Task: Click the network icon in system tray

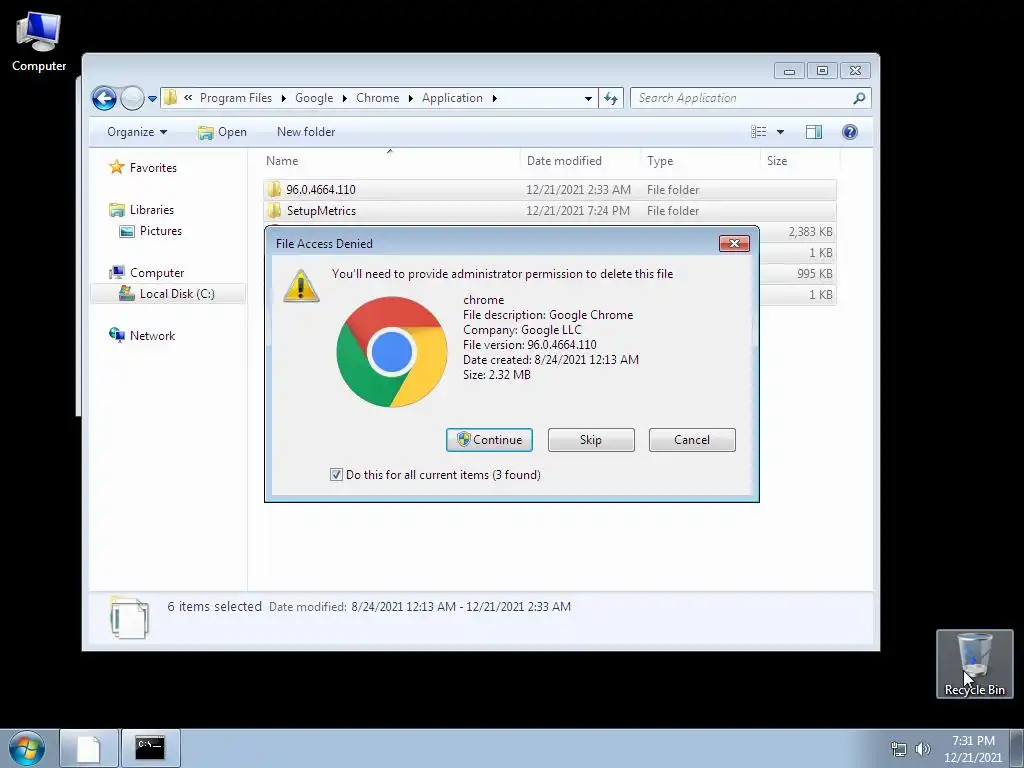Action: point(899,749)
